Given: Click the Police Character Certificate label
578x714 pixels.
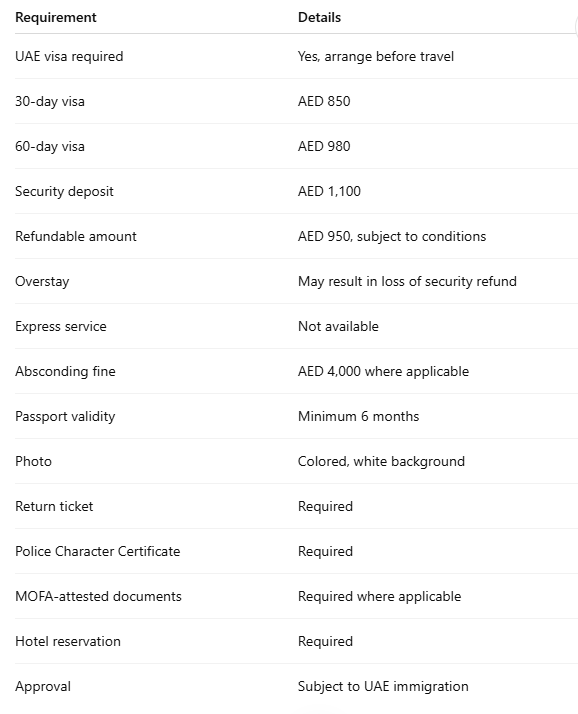Looking at the screenshot, I should click(98, 551).
